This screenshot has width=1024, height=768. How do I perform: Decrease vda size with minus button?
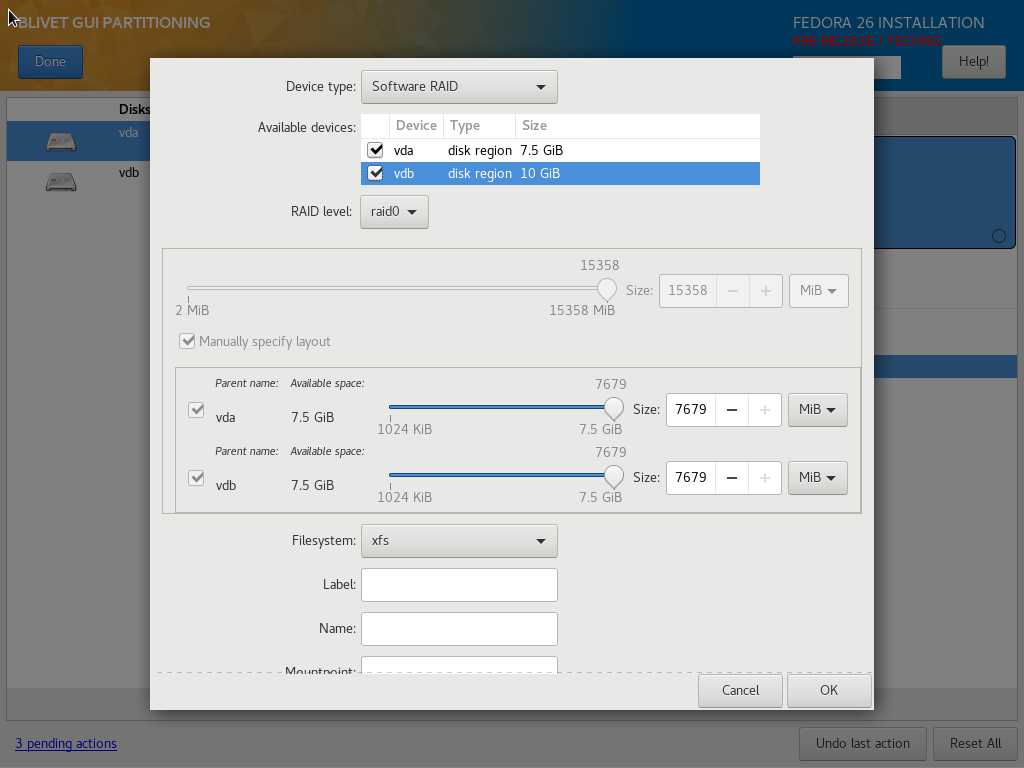click(732, 409)
